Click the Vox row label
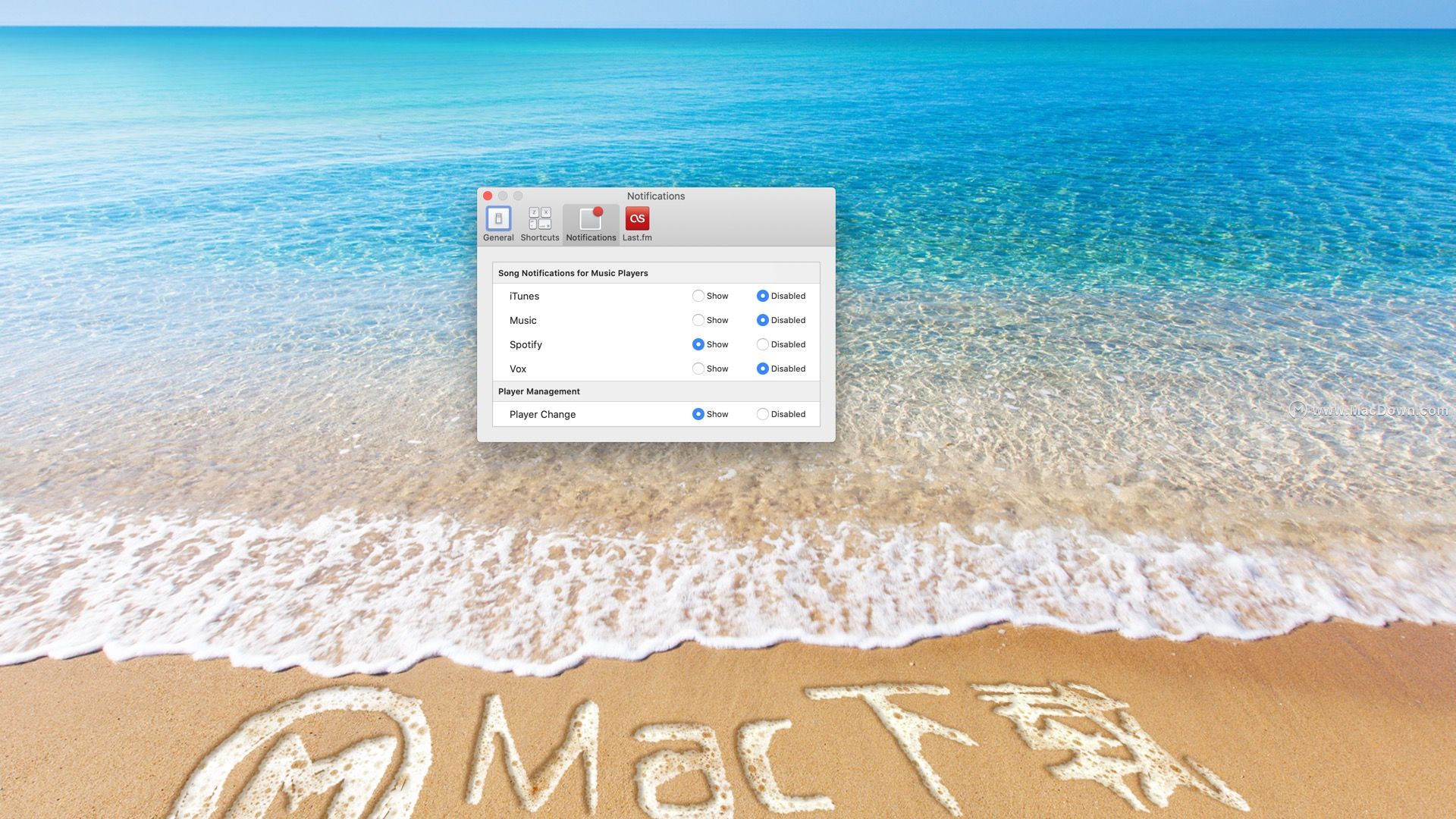The height and width of the screenshot is (819, 1456). (518, 369)
